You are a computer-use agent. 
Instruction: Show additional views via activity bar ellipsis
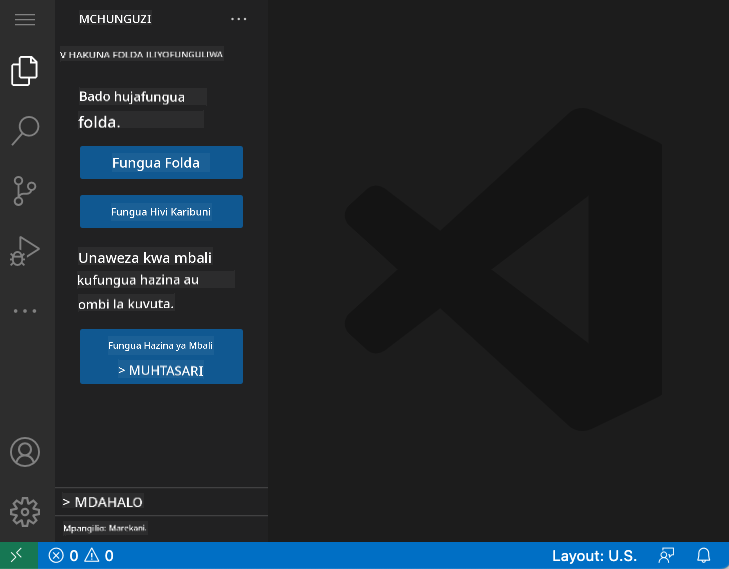tap(25, 311)
